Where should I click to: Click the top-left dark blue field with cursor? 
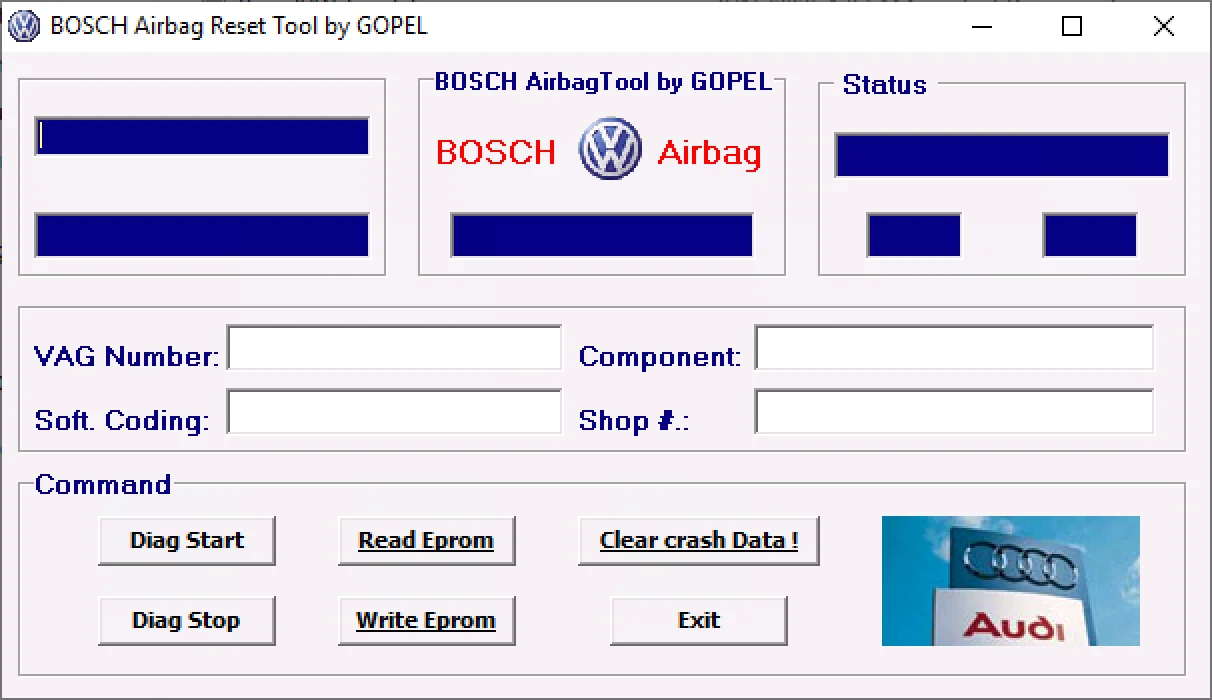pyautogui.click(x=202, y=136)
